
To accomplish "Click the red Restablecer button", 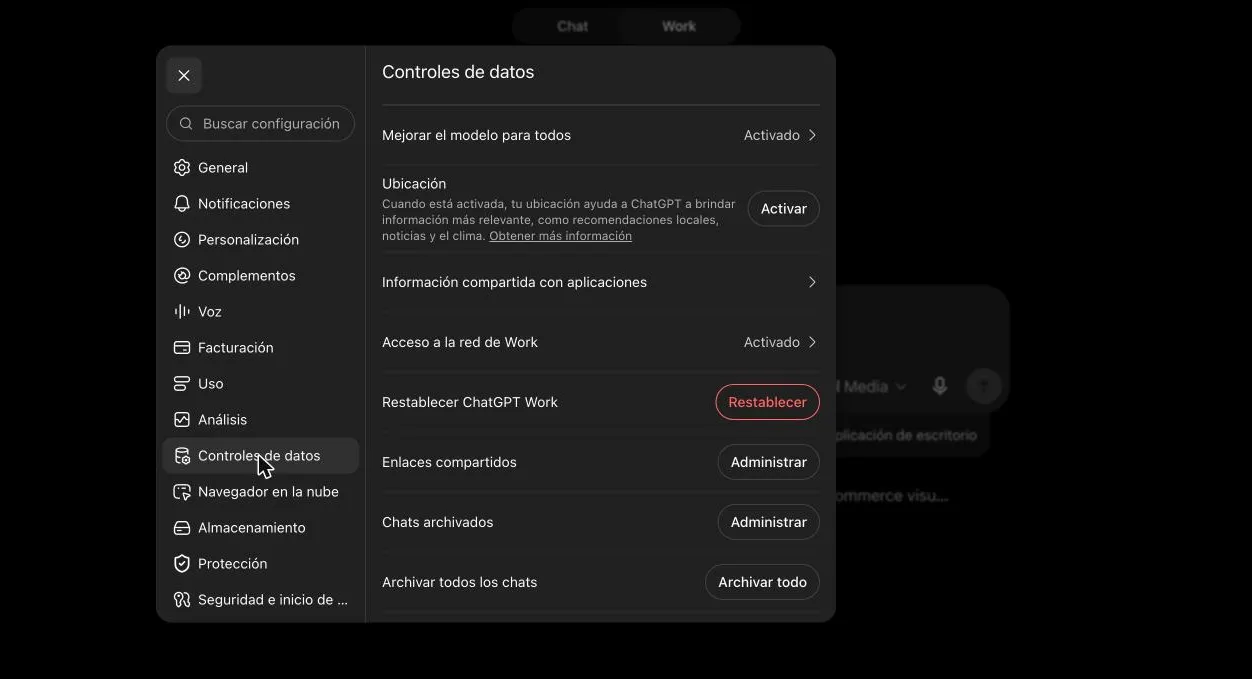I will click(x=767, y=402).
